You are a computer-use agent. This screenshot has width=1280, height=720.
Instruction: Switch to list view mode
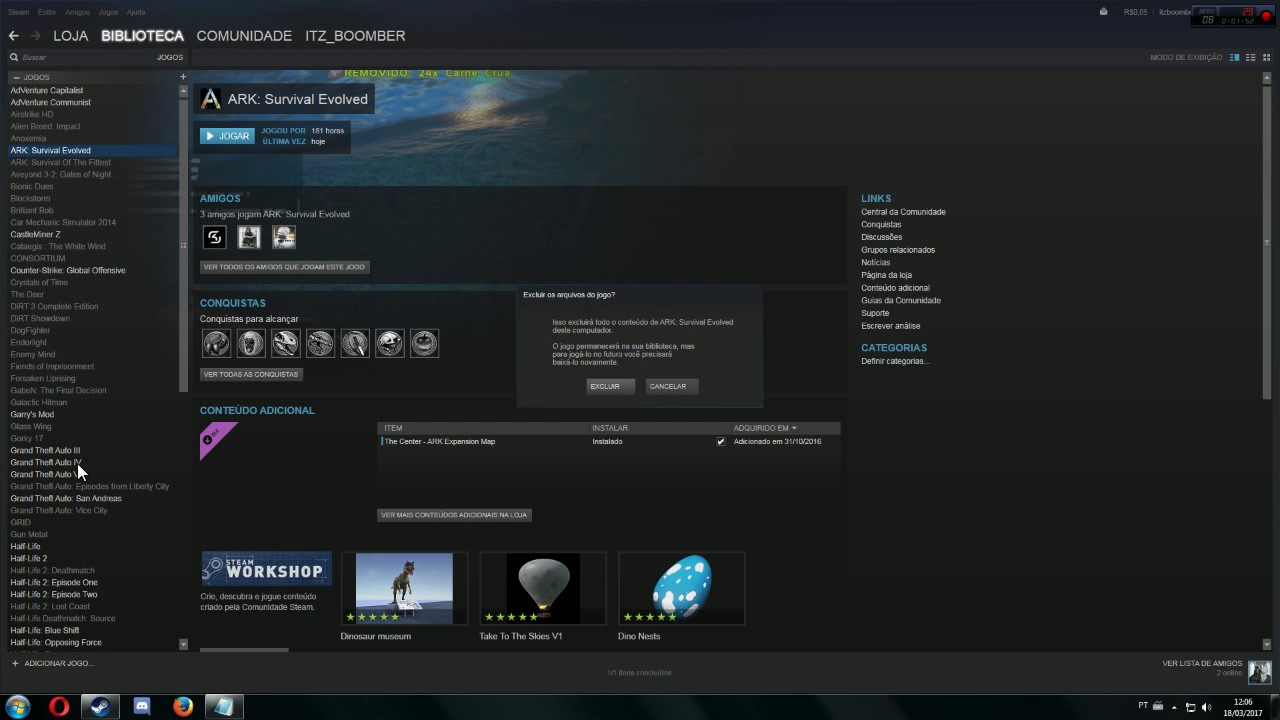pyautogui.click(x=1251, y=58)
